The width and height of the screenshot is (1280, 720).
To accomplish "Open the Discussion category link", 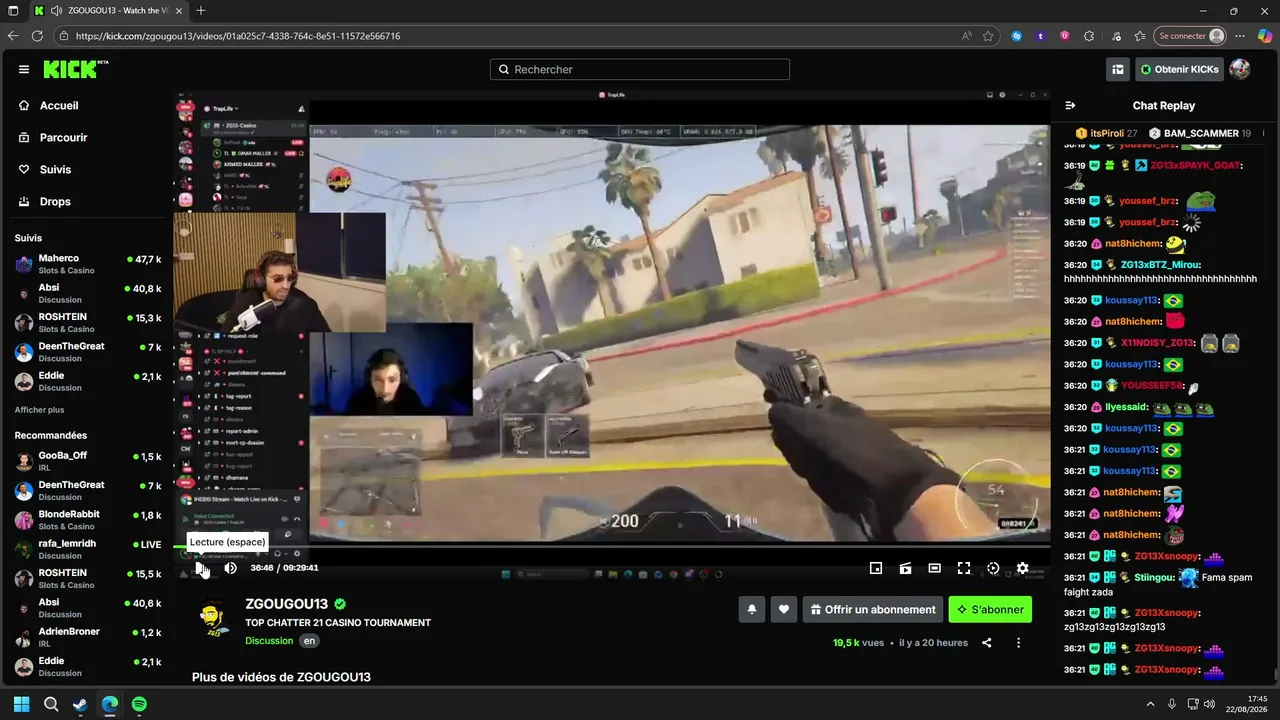I will (x=269, y=641).
